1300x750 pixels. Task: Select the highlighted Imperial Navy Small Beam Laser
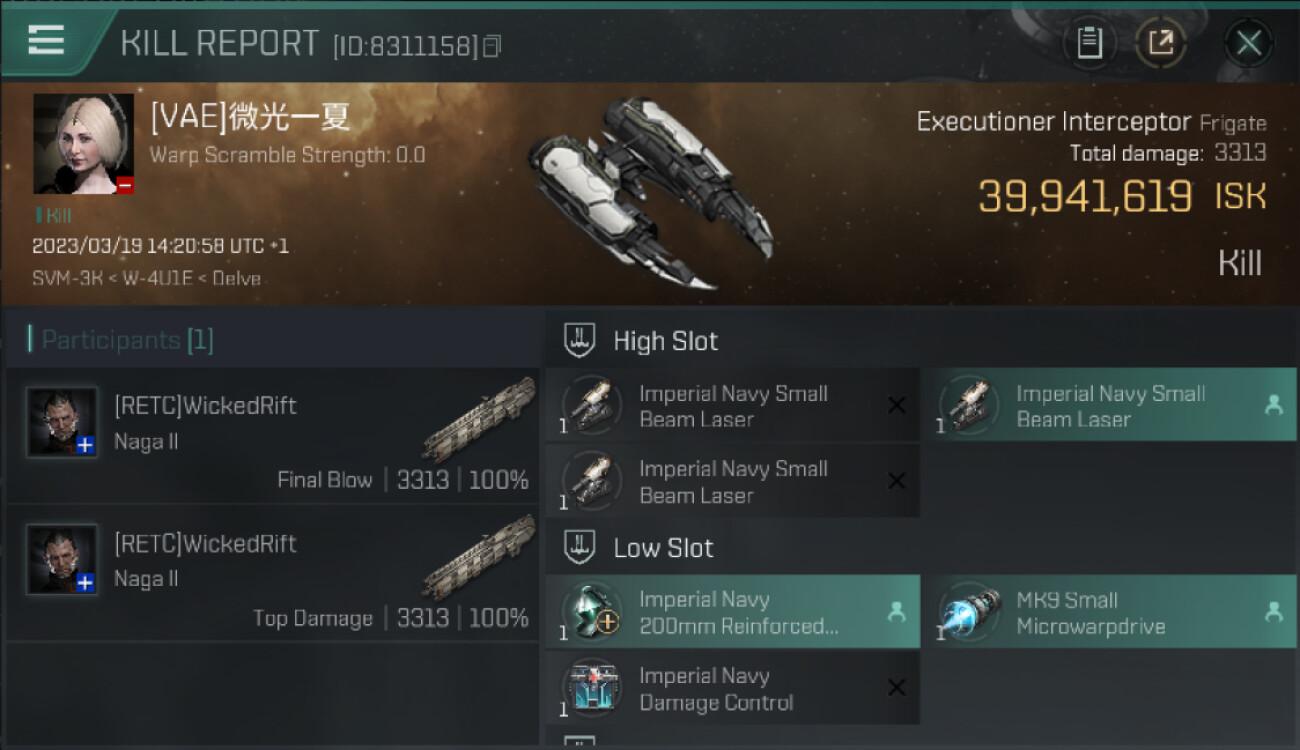(x=1109, y=406)
